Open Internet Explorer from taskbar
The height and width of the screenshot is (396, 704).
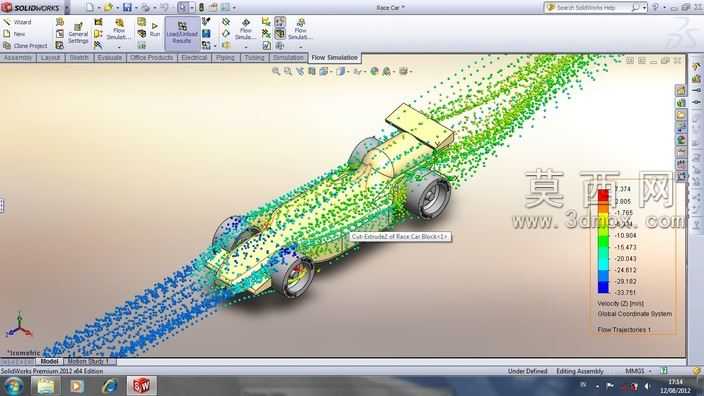(x=109, y=386)
